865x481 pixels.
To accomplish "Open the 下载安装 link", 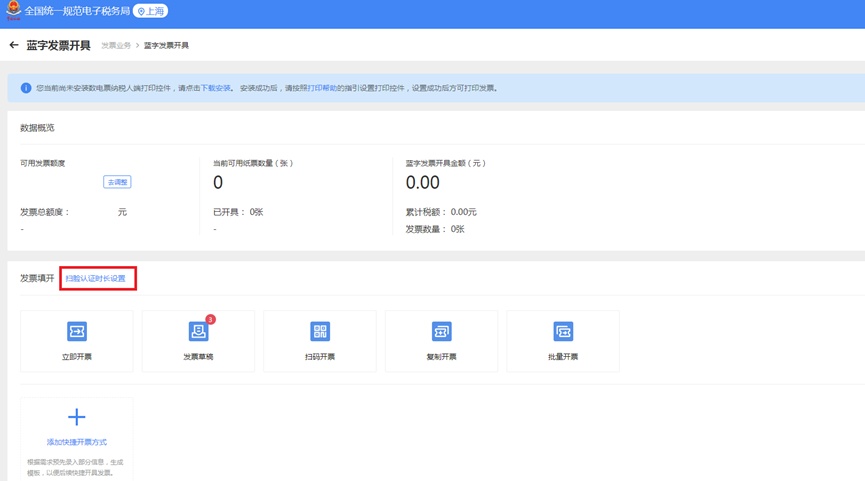I will (x=216, y=88).
